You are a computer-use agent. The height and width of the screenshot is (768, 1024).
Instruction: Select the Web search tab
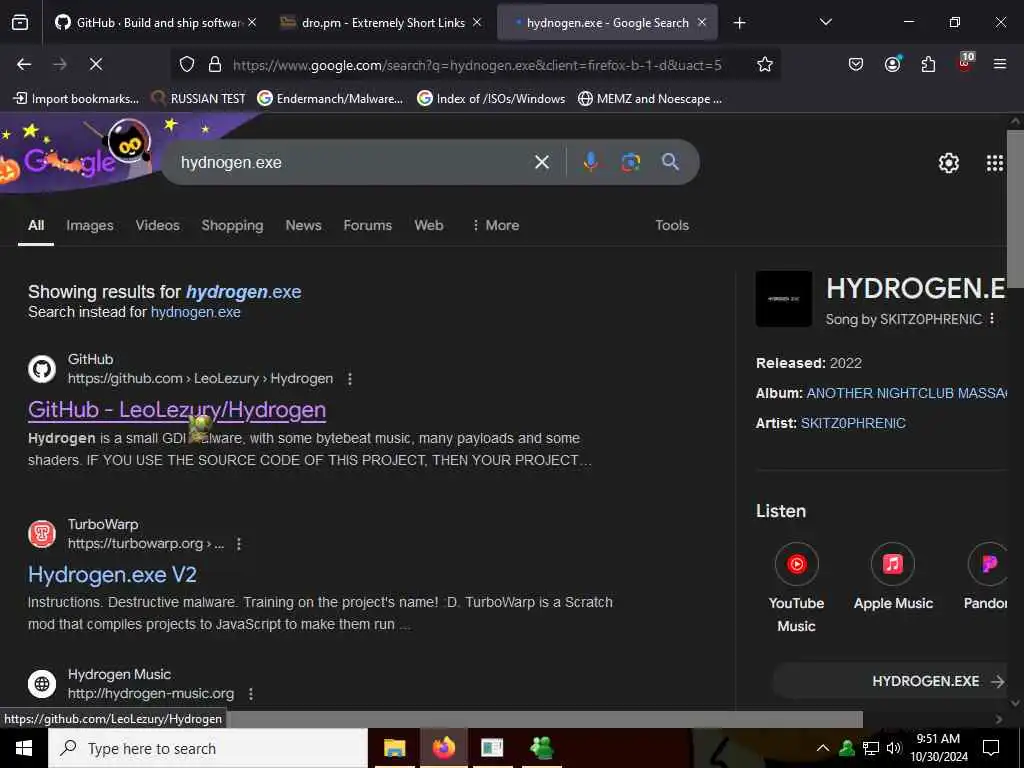[x=428, y=225]
